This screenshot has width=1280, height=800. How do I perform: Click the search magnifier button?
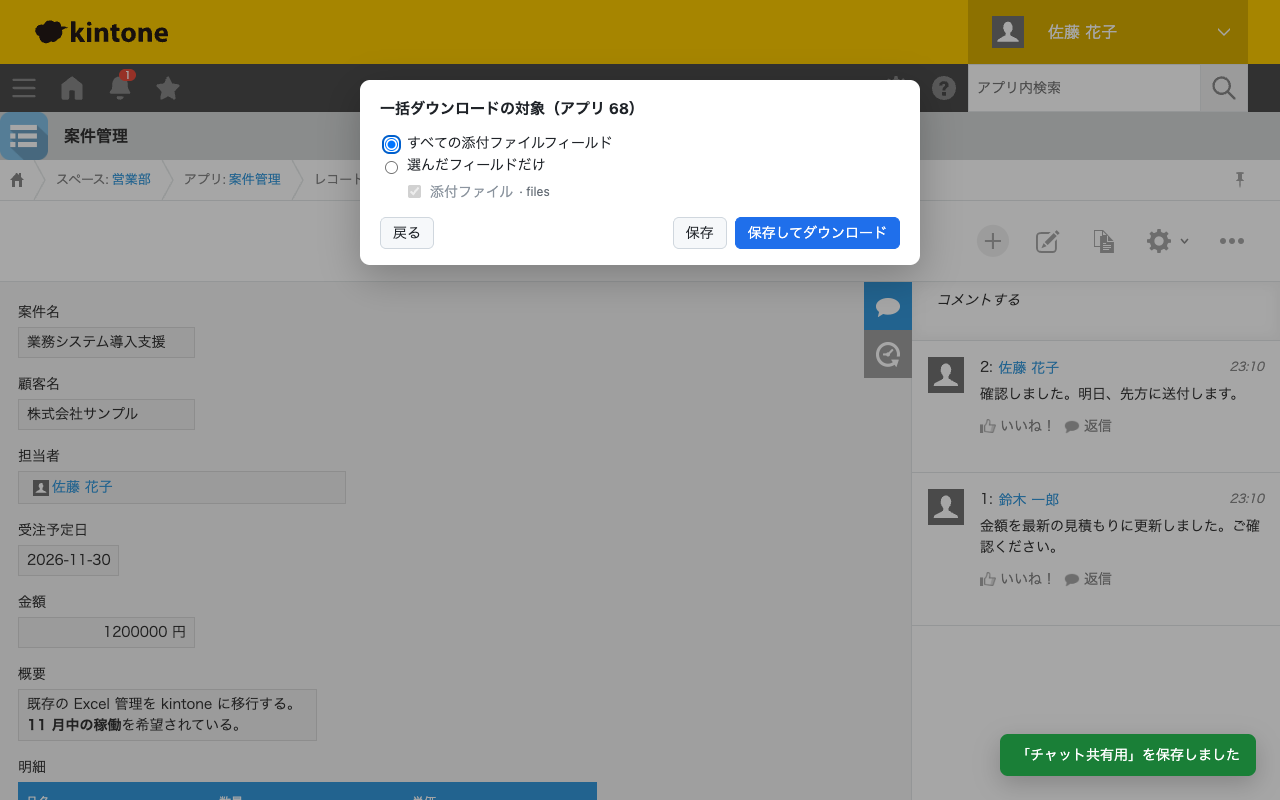click(x=1224, y=88)
